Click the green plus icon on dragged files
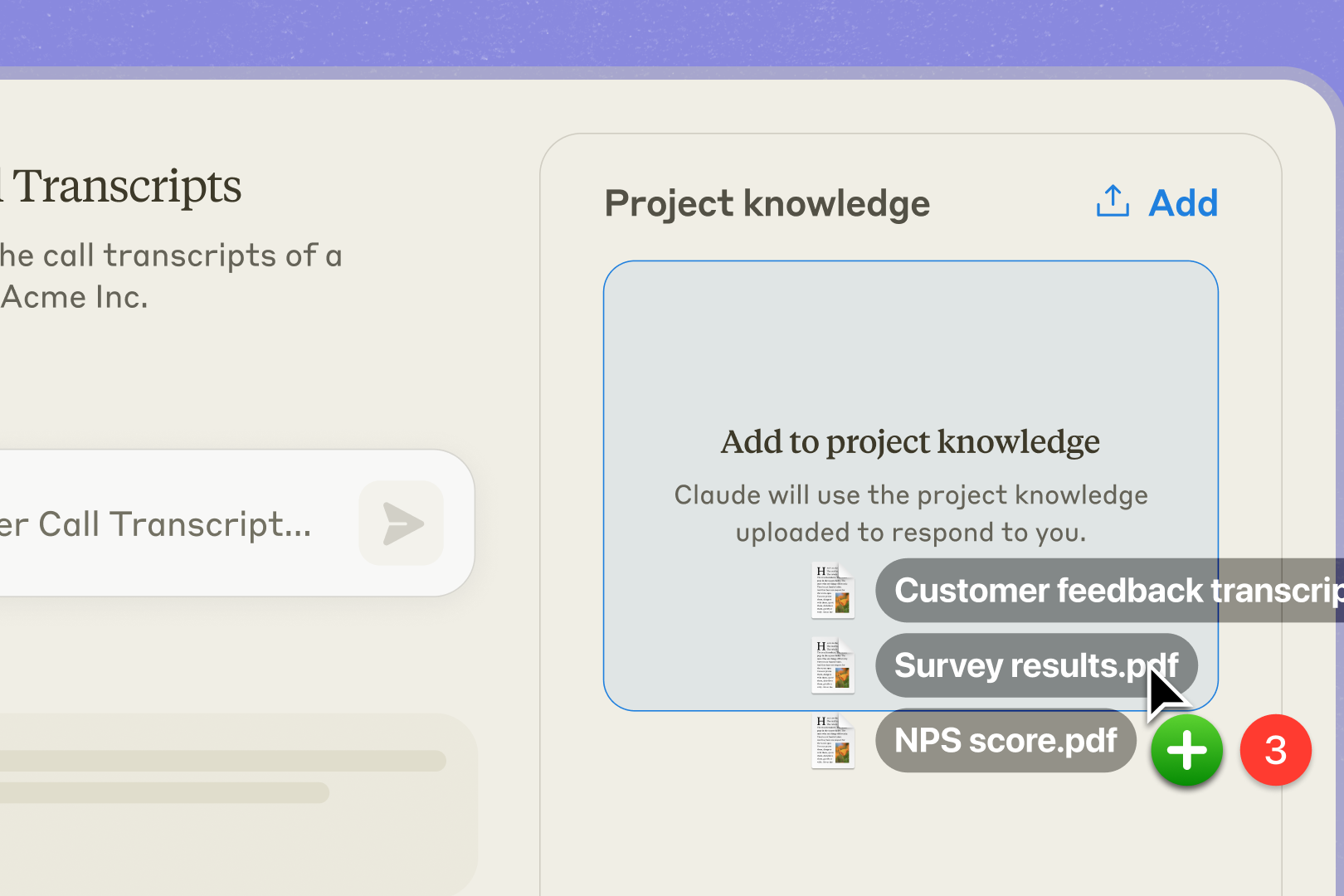The width and height of the screenshot is (1344, 896). 1186,751
